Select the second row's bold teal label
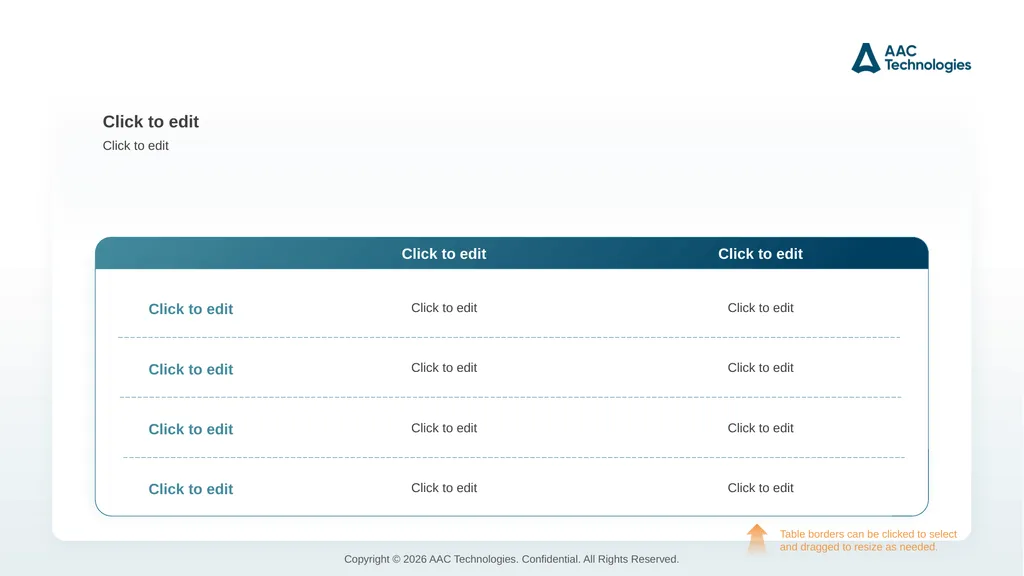Viewport: 1024px width, 576px height. (191, 370)
